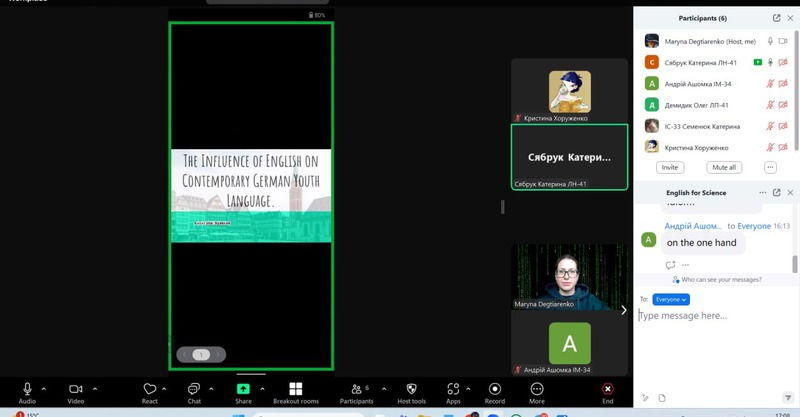Click Демидик Олег ЛП-41 in participants list
This screenshot has width=800, height=417.
tap(696, 105)
